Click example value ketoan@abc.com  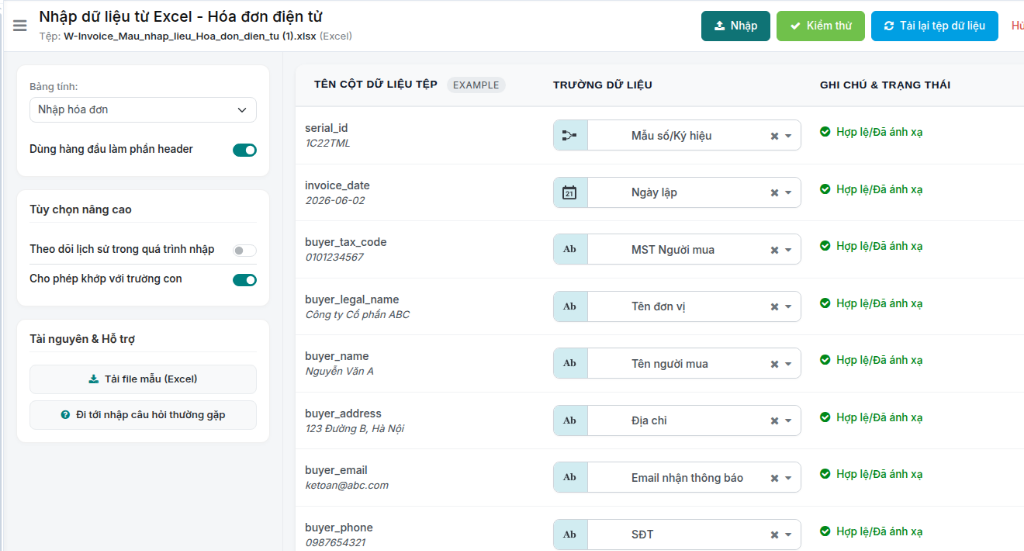tap(347, 485)
